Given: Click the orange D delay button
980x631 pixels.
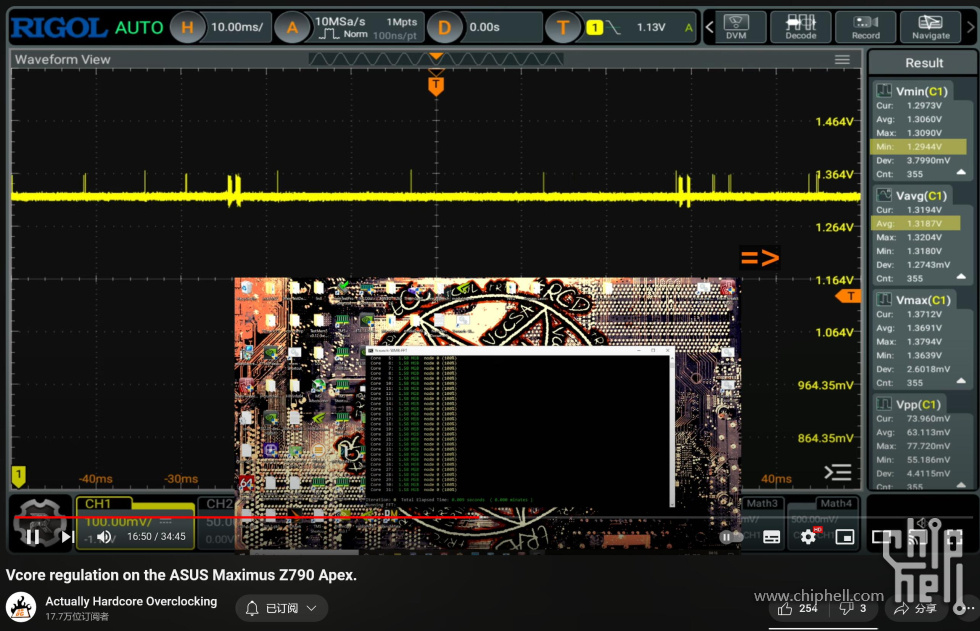Looking at the screenshot, I should (444, 27).
